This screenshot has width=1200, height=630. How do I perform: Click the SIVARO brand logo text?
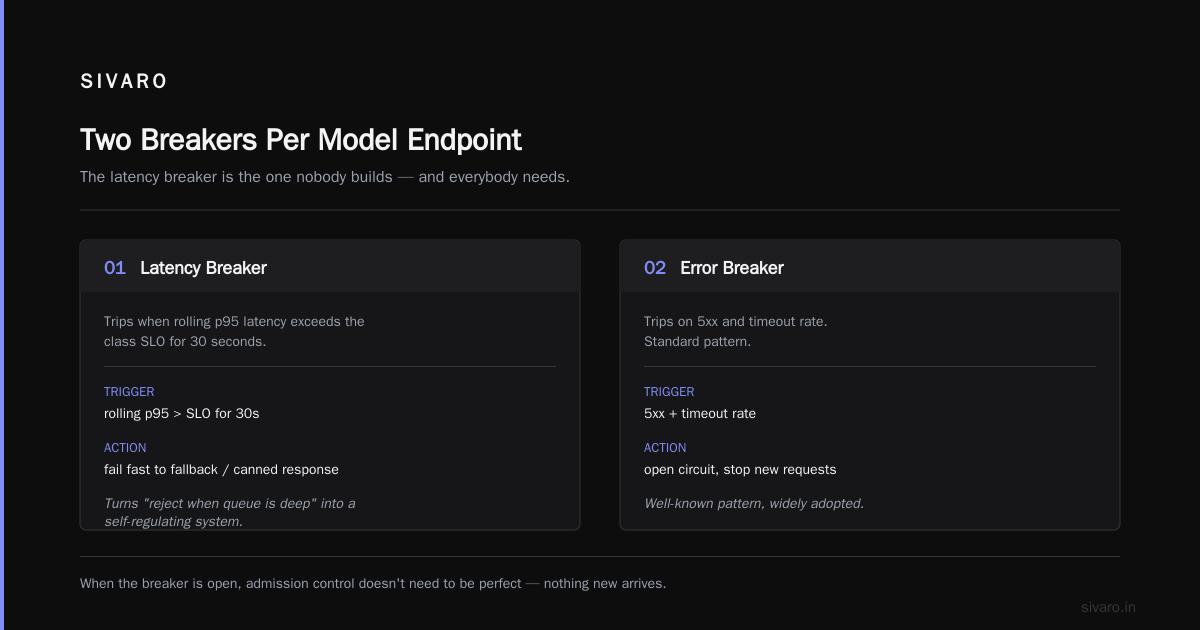pos(124,82)
